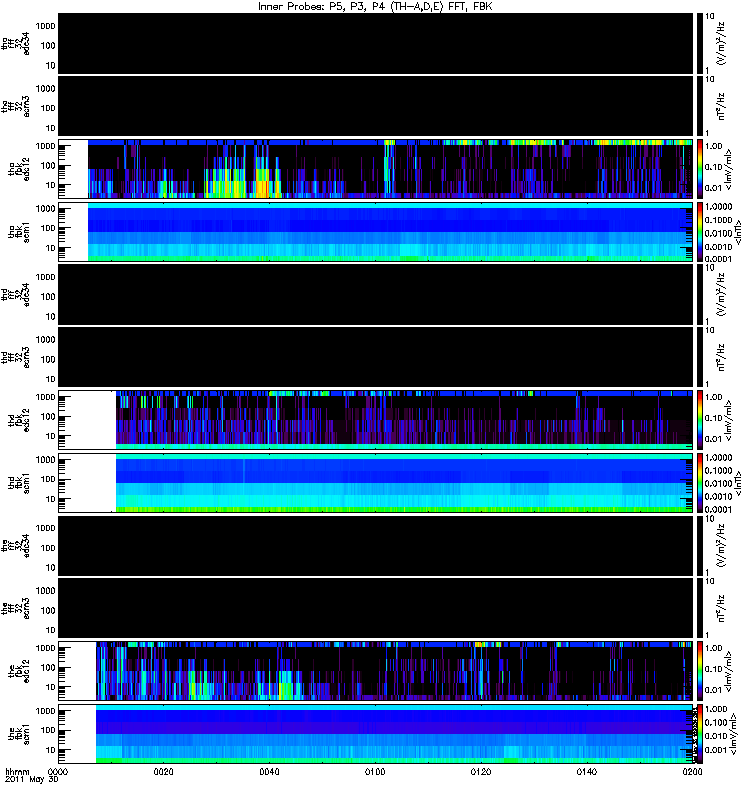
Task: Click the '0040' time axis label
Action: tap(269, 771)
